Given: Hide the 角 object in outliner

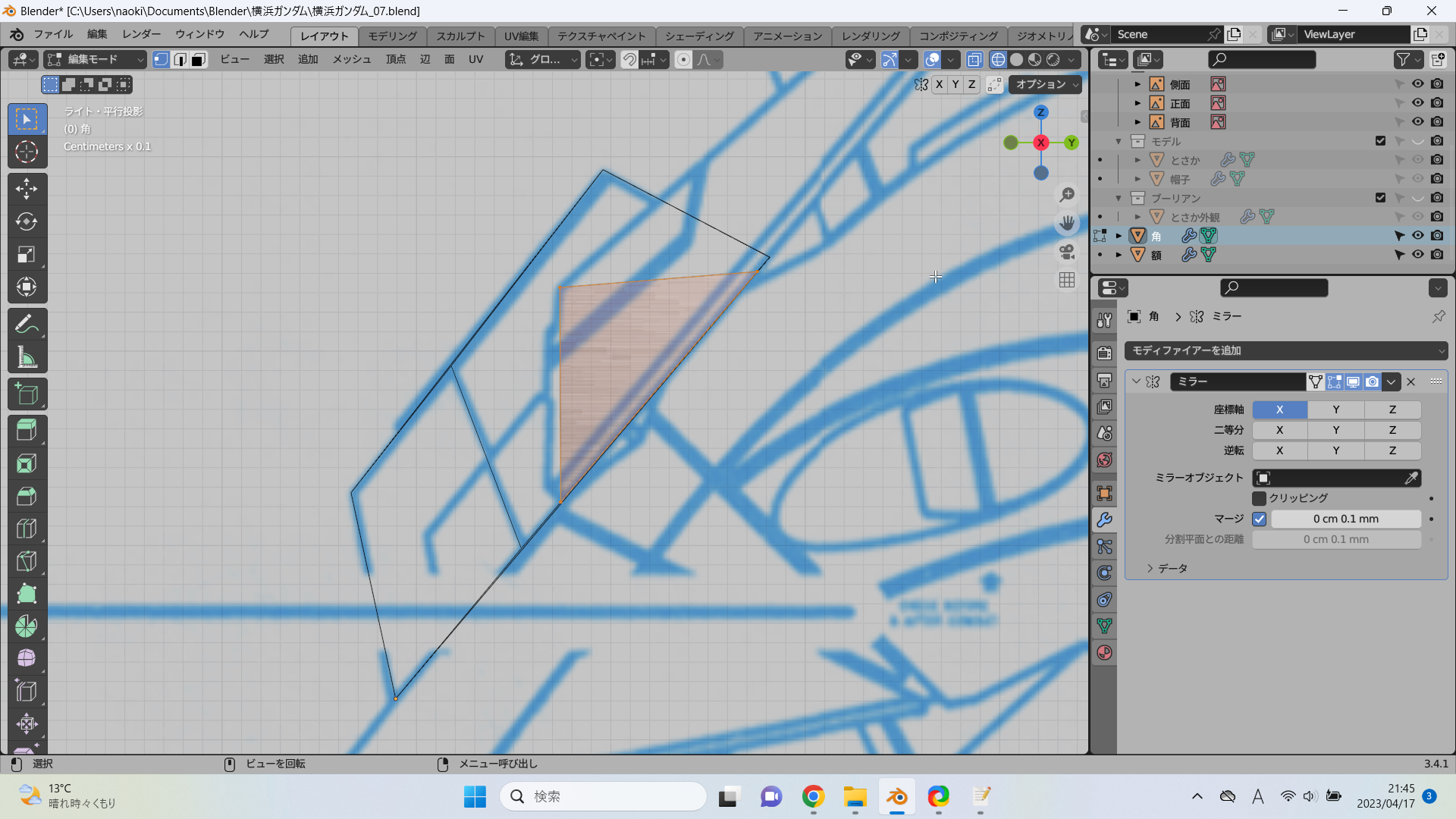Looking at the screenshot, I should click(x=1417, y=236).
